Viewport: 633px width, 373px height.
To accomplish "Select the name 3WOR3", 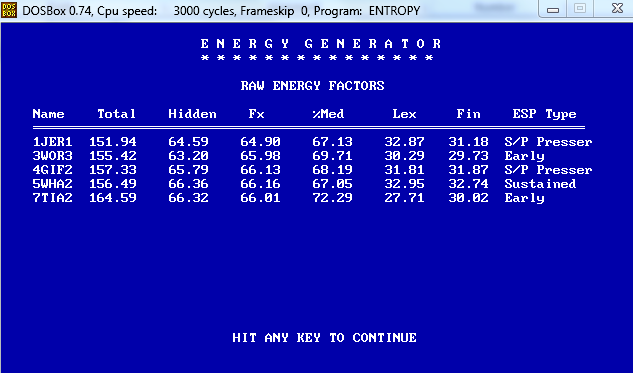I will click(52, 156).
